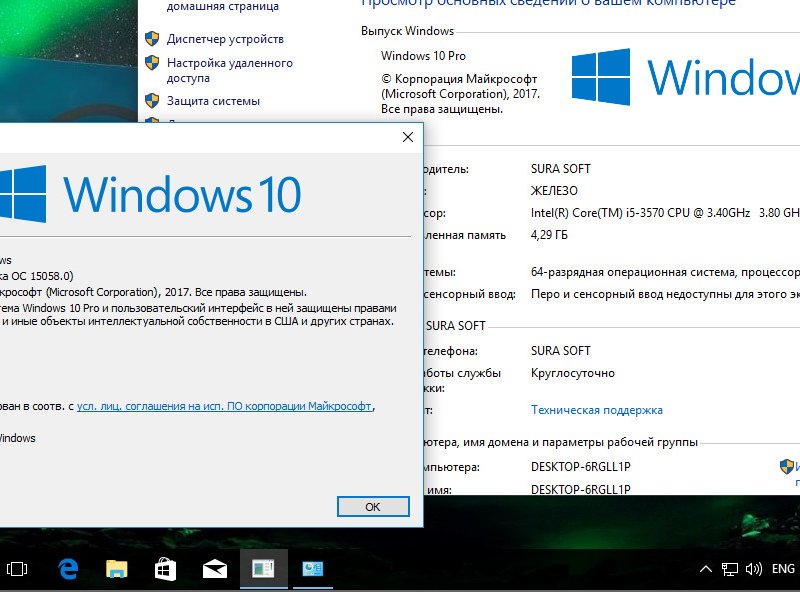Click shield icon for change settings link

[x=786, y=466]
